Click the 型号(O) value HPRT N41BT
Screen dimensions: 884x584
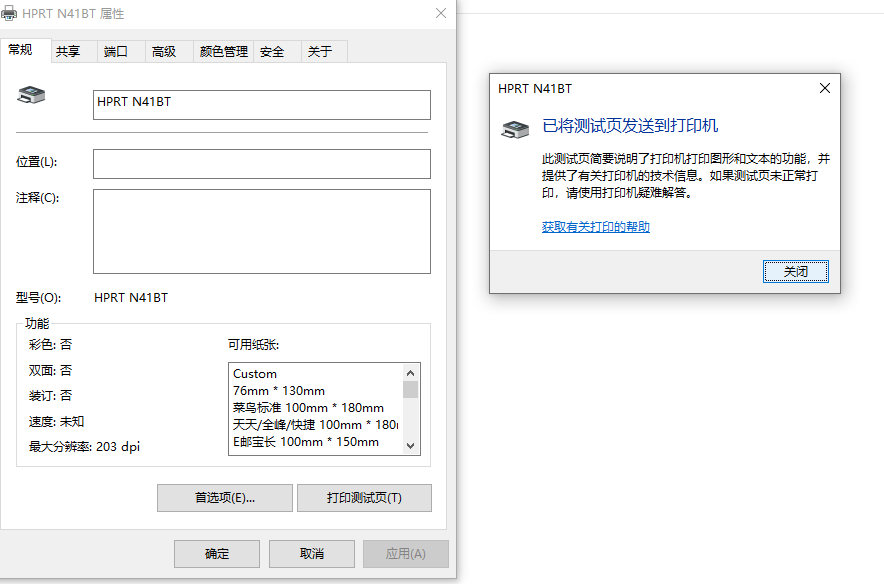pyautogui.click(x=131, y=298)
